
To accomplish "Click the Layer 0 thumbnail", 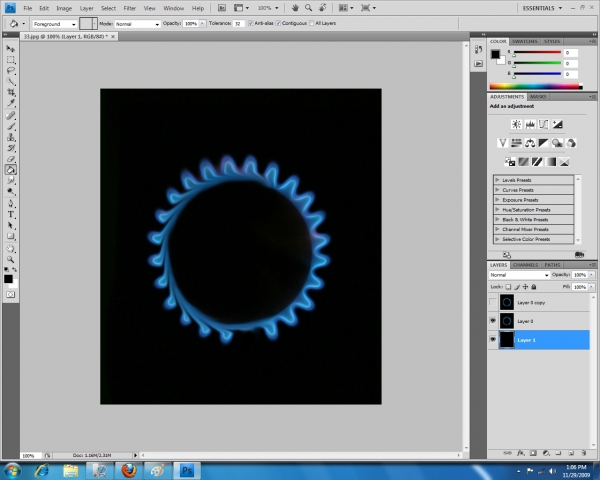I will (x=507, y=321).
